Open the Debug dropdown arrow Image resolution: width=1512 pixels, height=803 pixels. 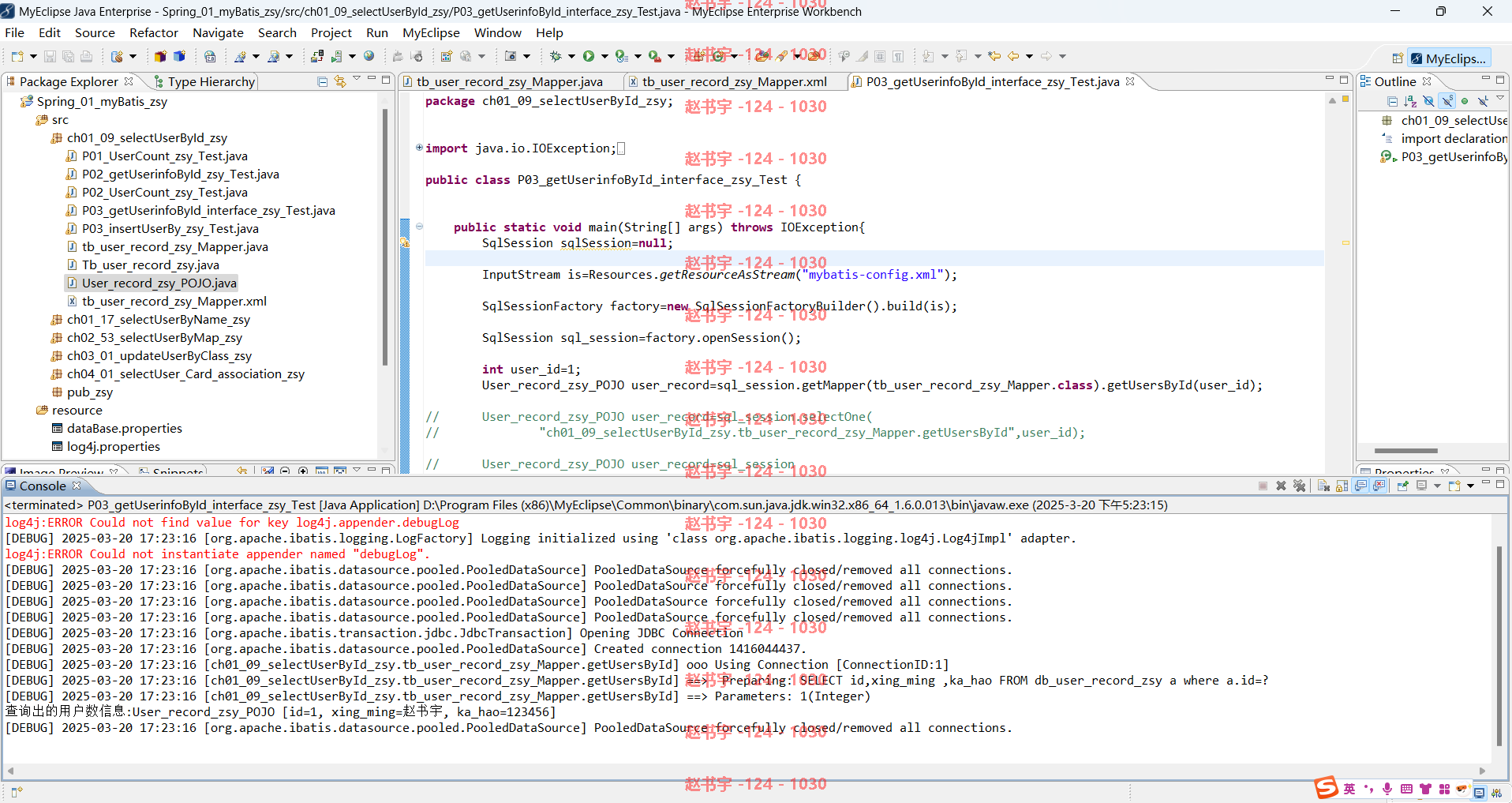(x=571, y=56)
